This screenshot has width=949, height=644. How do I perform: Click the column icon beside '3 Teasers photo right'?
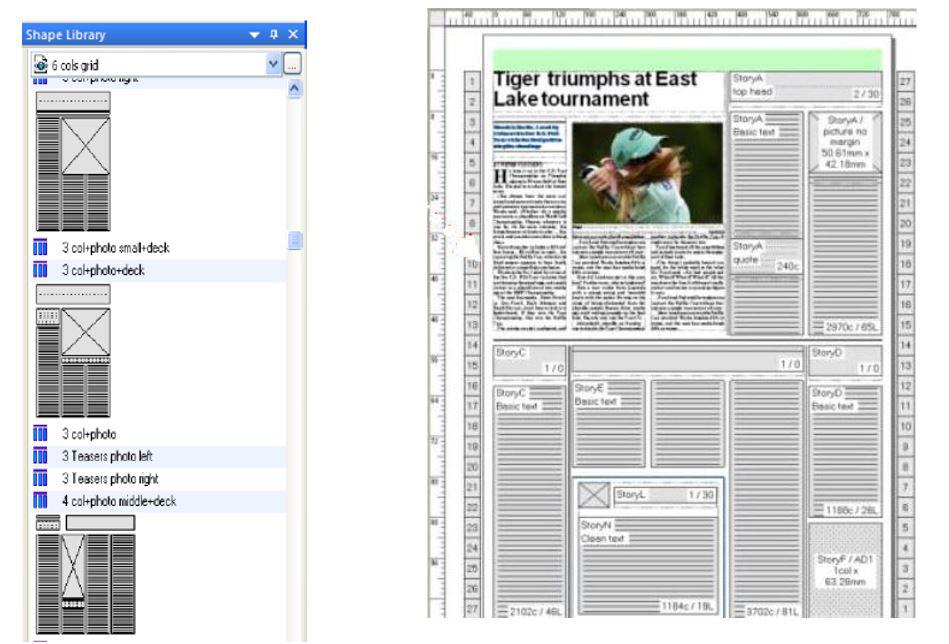coord(40,478)
